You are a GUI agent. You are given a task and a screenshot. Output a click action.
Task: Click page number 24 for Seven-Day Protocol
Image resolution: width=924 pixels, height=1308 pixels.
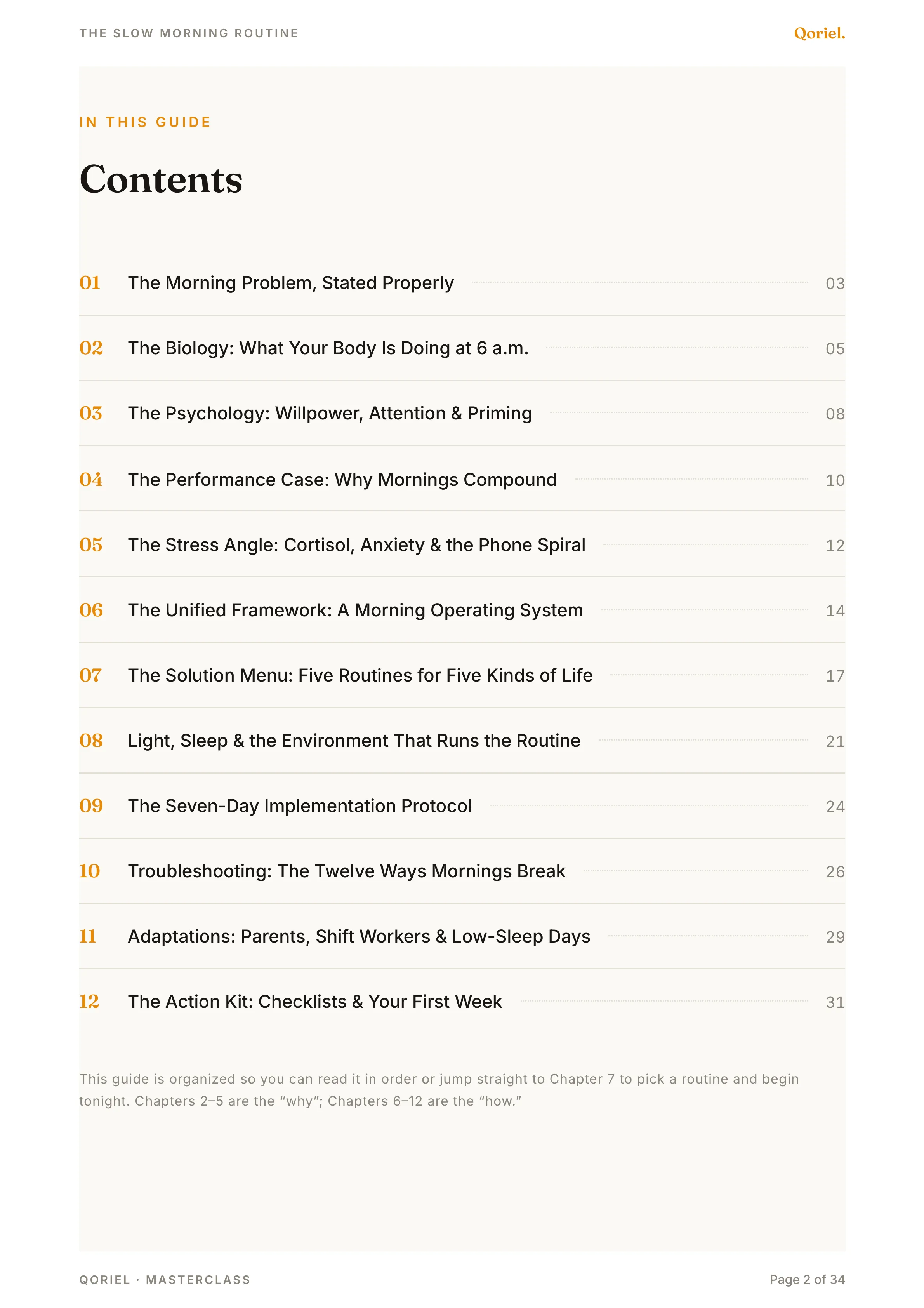(835, 806)
